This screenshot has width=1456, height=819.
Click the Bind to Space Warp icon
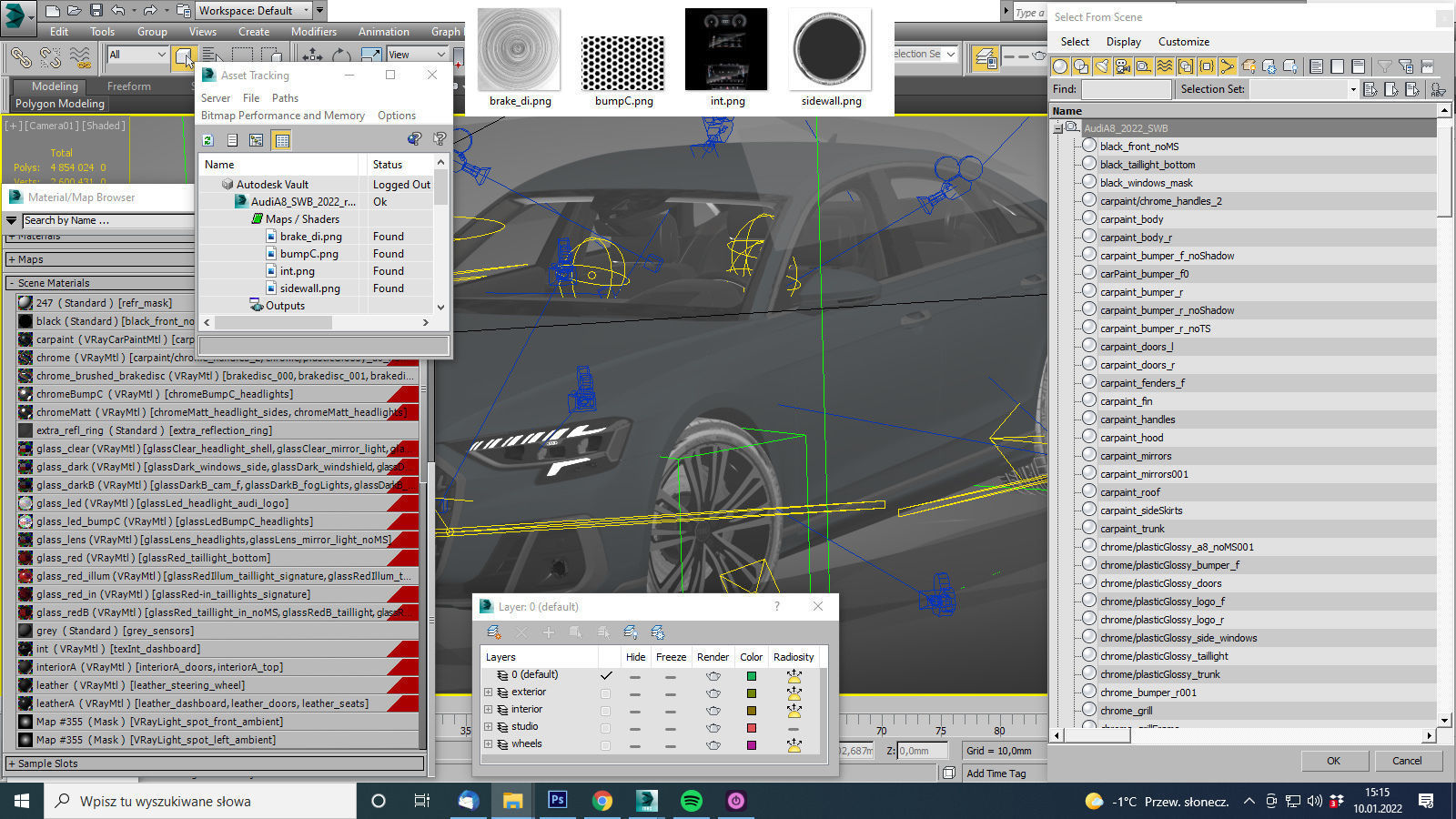click(x=80, y=57)
